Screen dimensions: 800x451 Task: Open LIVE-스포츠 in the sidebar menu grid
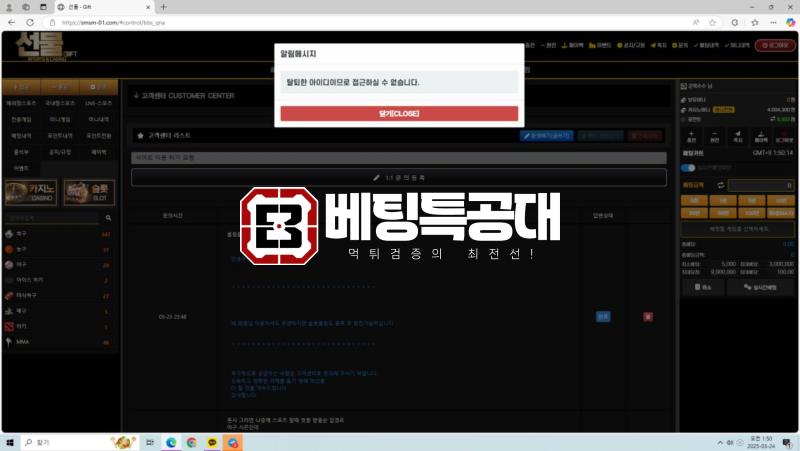[98, 103]
